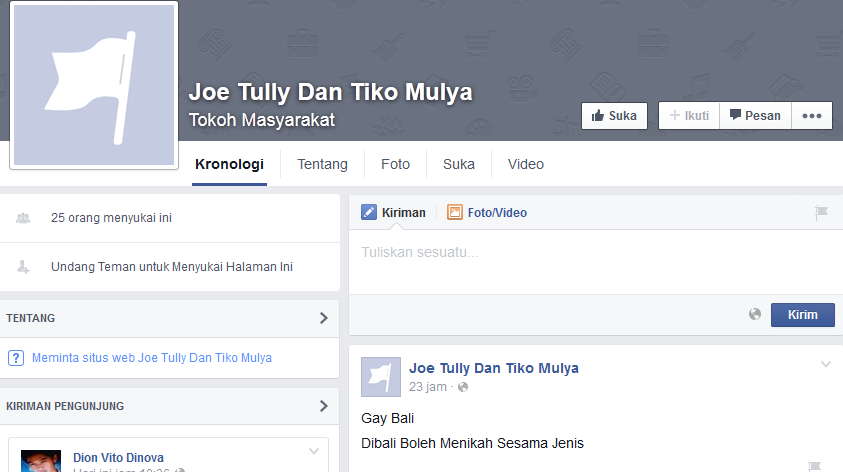Viewport: 843px width, 472px height.
Task: Click the post author's flag avatar
Action: [x=381, y=377]
